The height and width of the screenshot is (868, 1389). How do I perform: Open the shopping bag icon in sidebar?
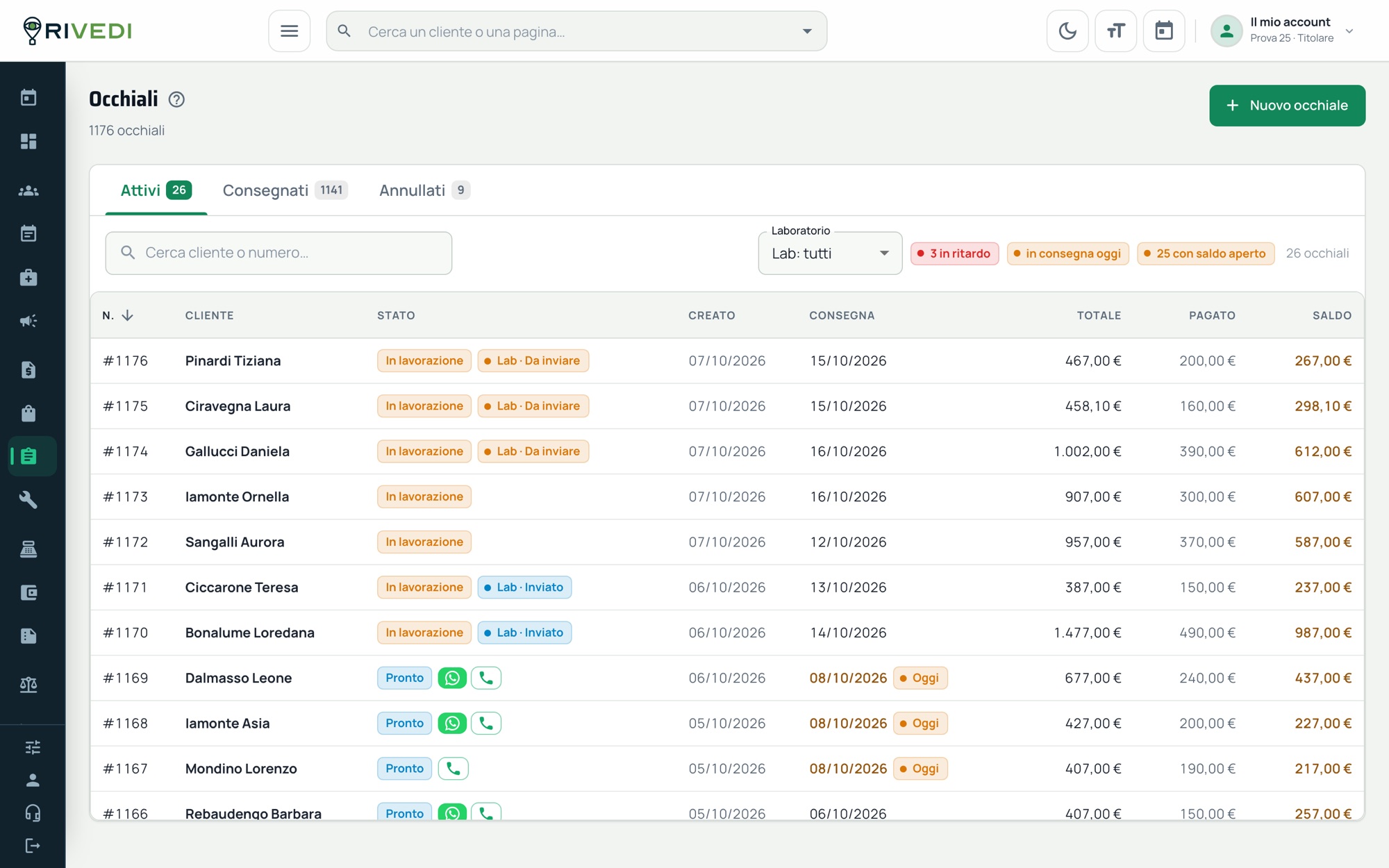tap(28, 413)
